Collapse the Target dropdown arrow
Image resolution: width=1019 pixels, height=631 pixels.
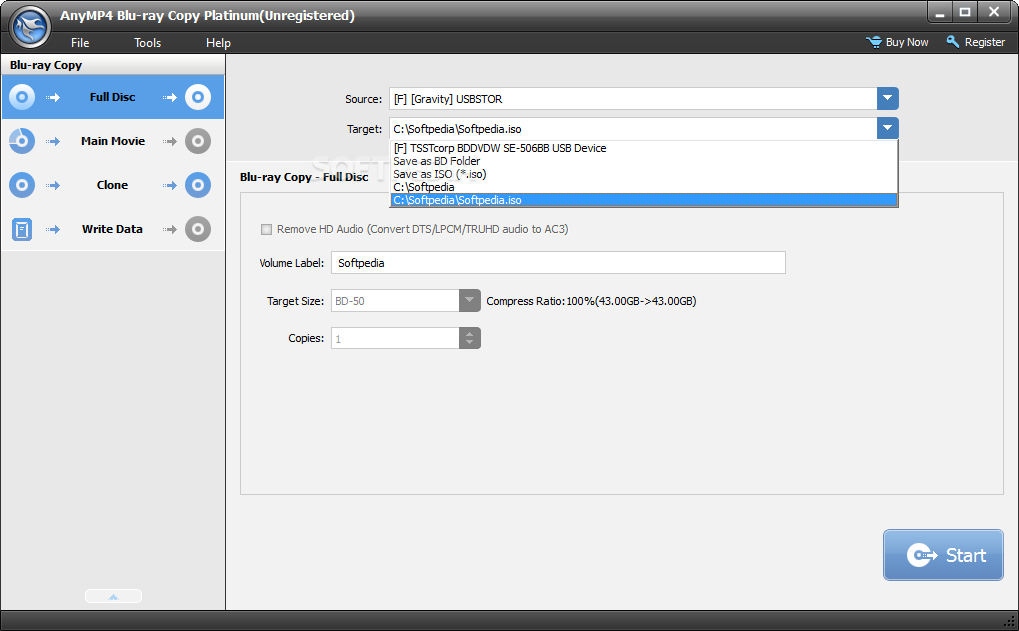(x=888, y=128)
